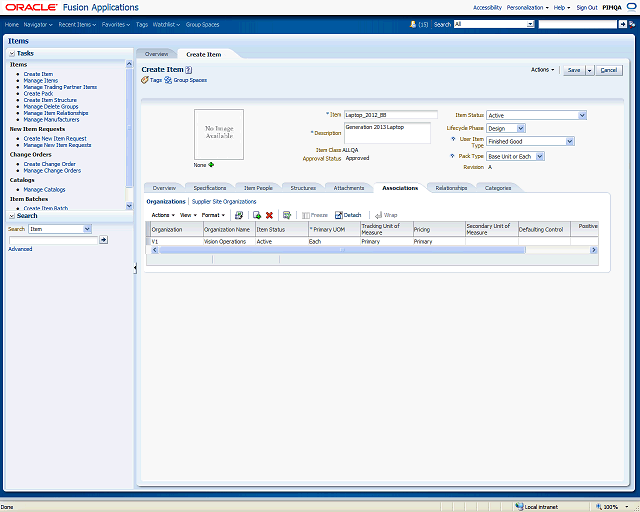Click into the Description text field
This screenshot has width=640, height=512.
tap(386, 132)
